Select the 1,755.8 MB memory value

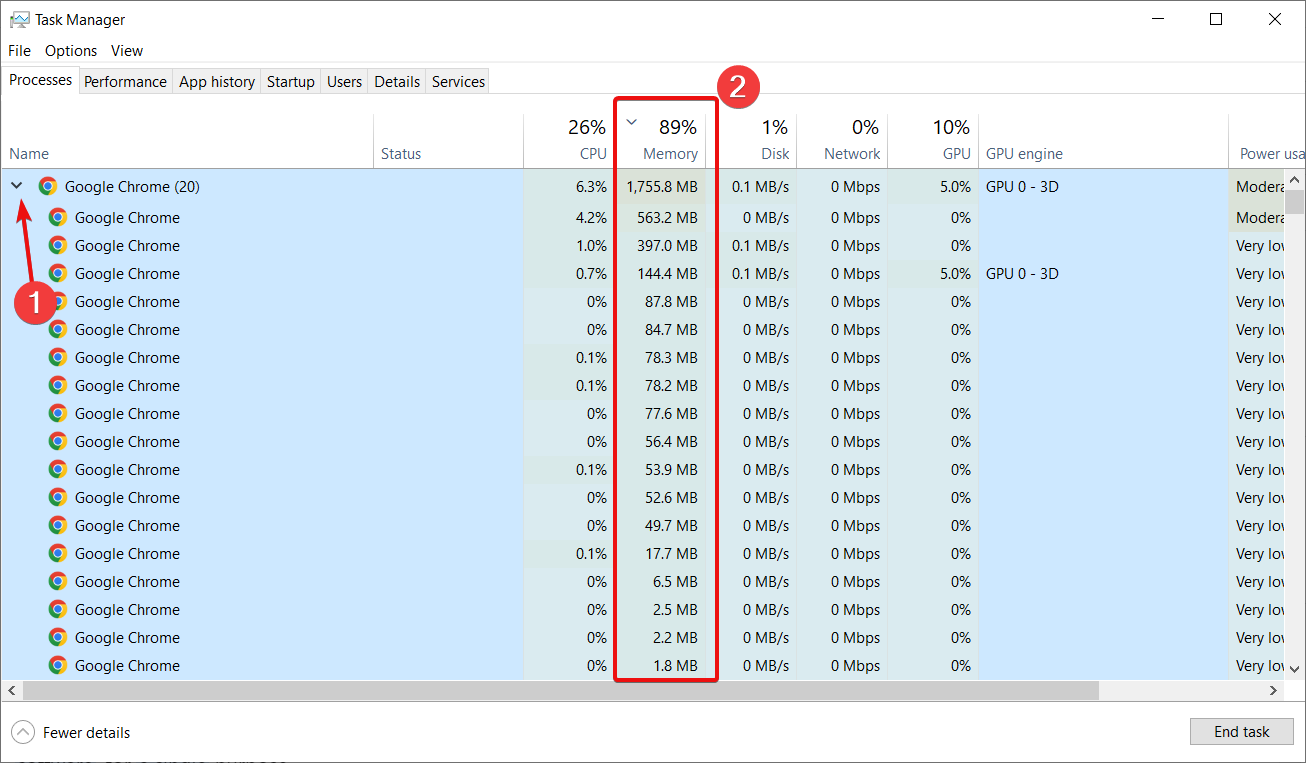pos(662,186)
